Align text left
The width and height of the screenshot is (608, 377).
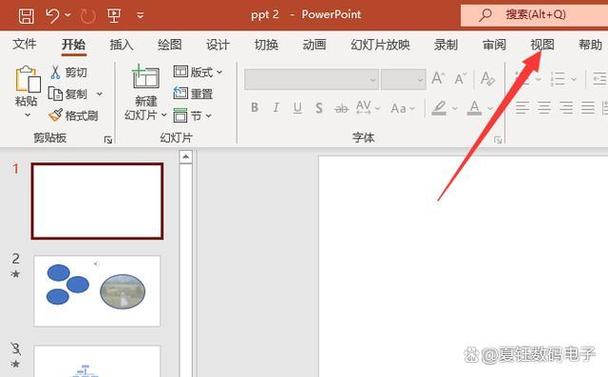click(522, 107)
